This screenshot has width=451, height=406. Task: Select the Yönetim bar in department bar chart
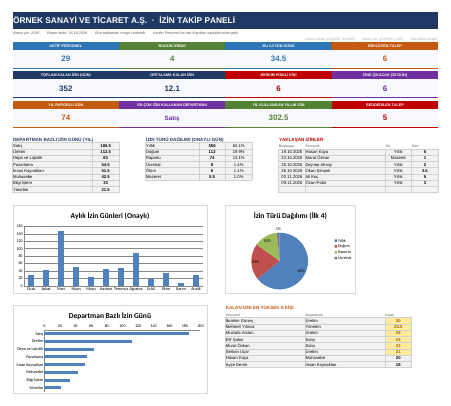tap(53, 387)
